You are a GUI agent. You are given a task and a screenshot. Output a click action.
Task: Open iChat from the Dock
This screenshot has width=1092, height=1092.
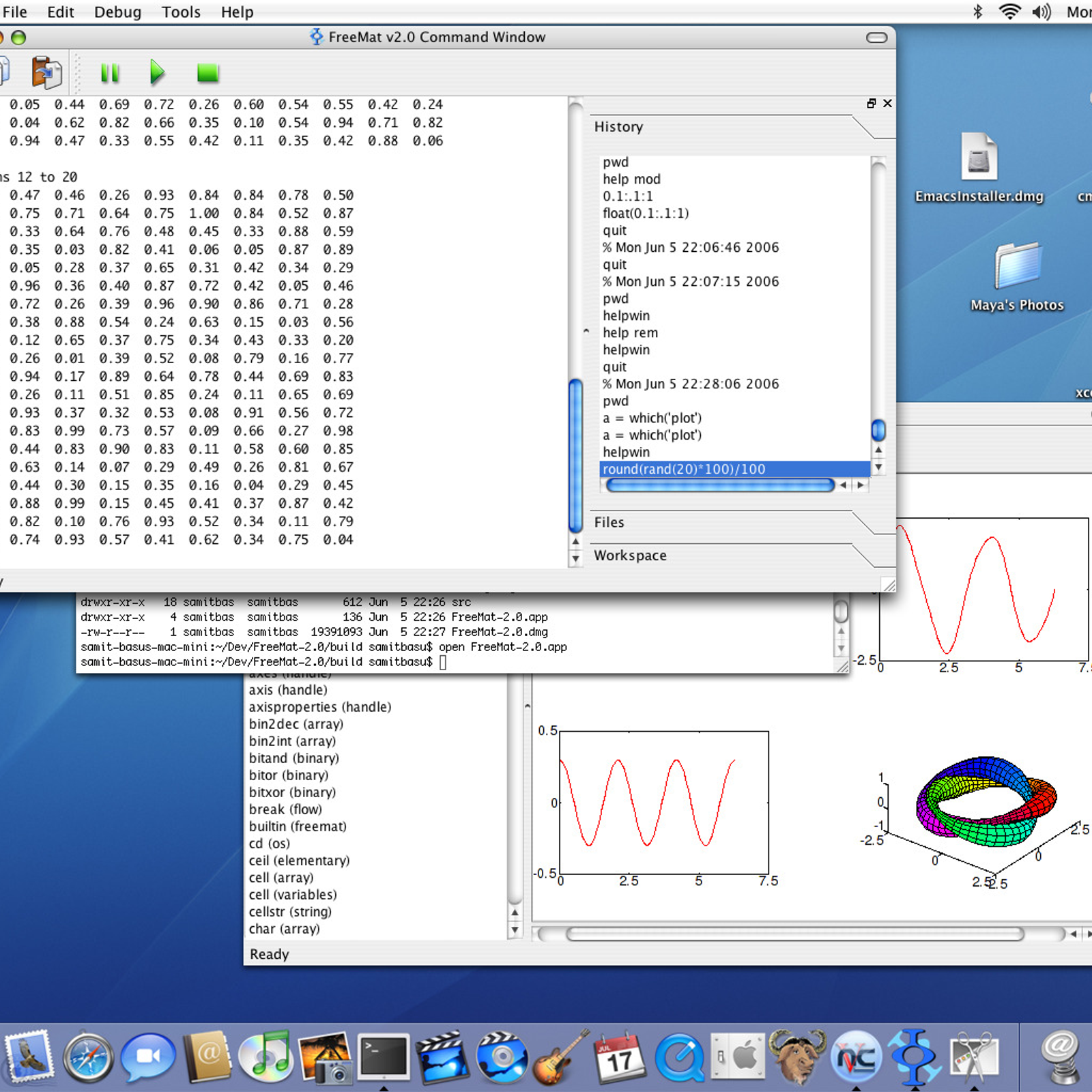148,1058
